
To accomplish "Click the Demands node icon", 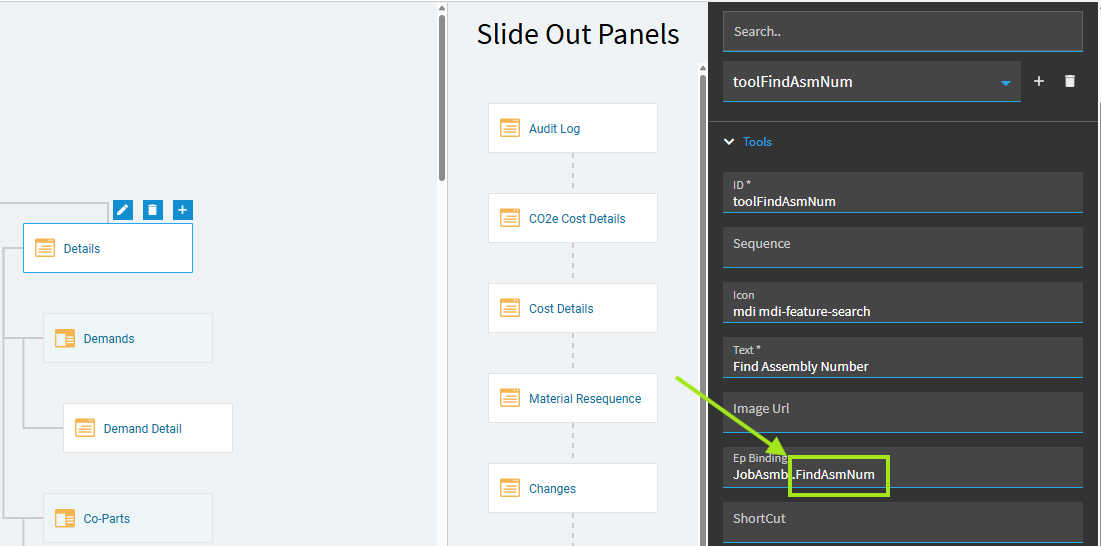I will (65, 338).
